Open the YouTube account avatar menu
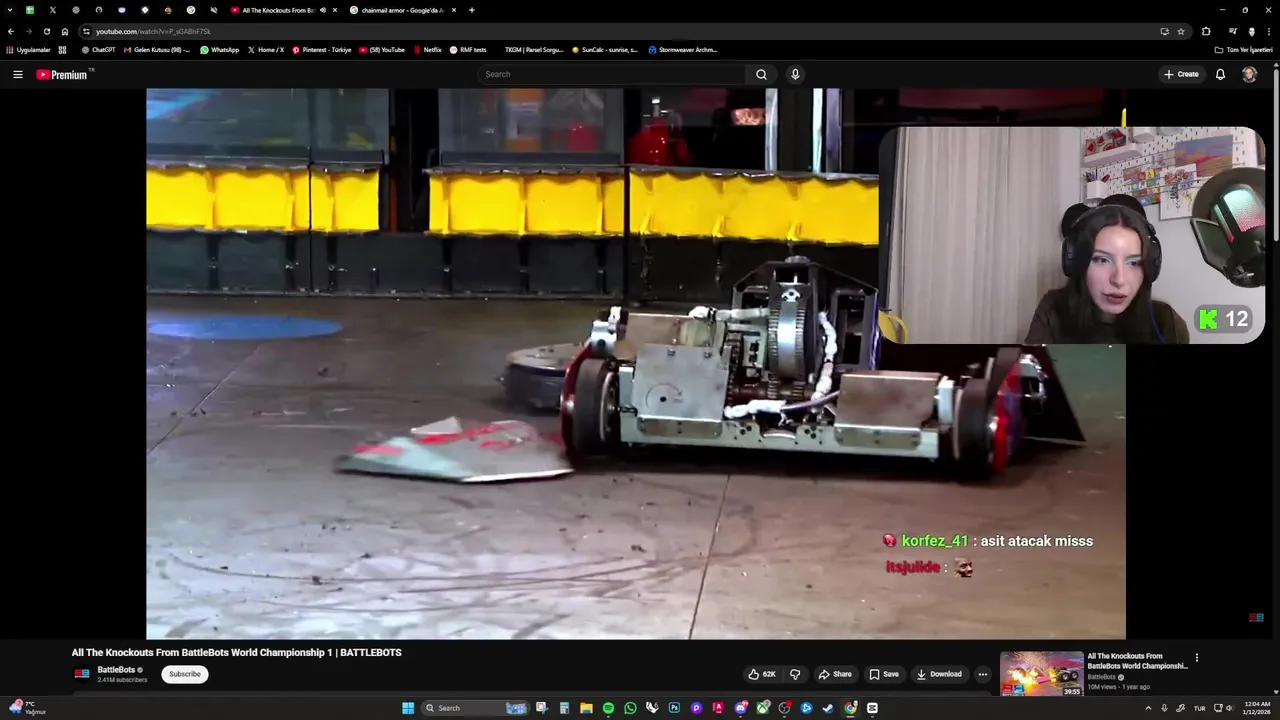This screenshot has width=1280, height=720. [x=1249, y=74]
